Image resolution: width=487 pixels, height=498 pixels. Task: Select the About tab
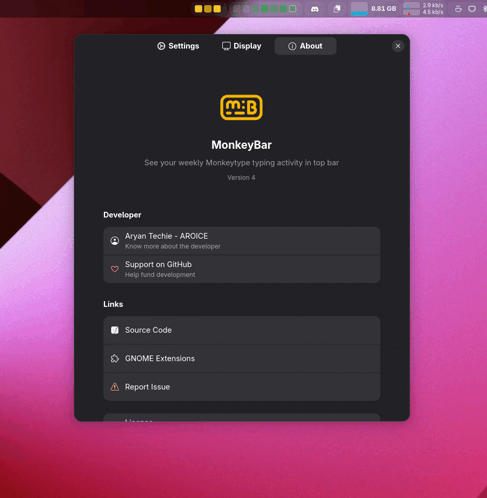pyautogui.click(x=305, y=46)
